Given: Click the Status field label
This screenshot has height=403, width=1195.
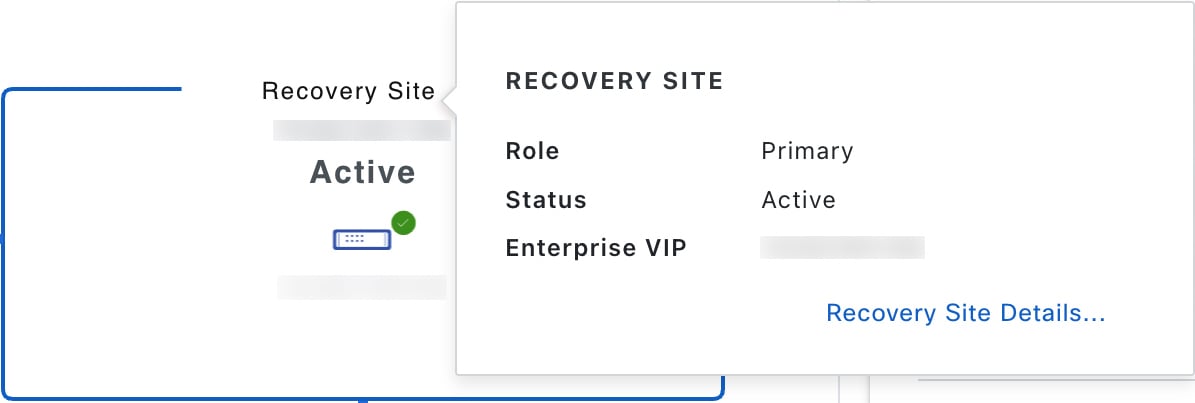Looking at the screenshot, I should 546,200.
